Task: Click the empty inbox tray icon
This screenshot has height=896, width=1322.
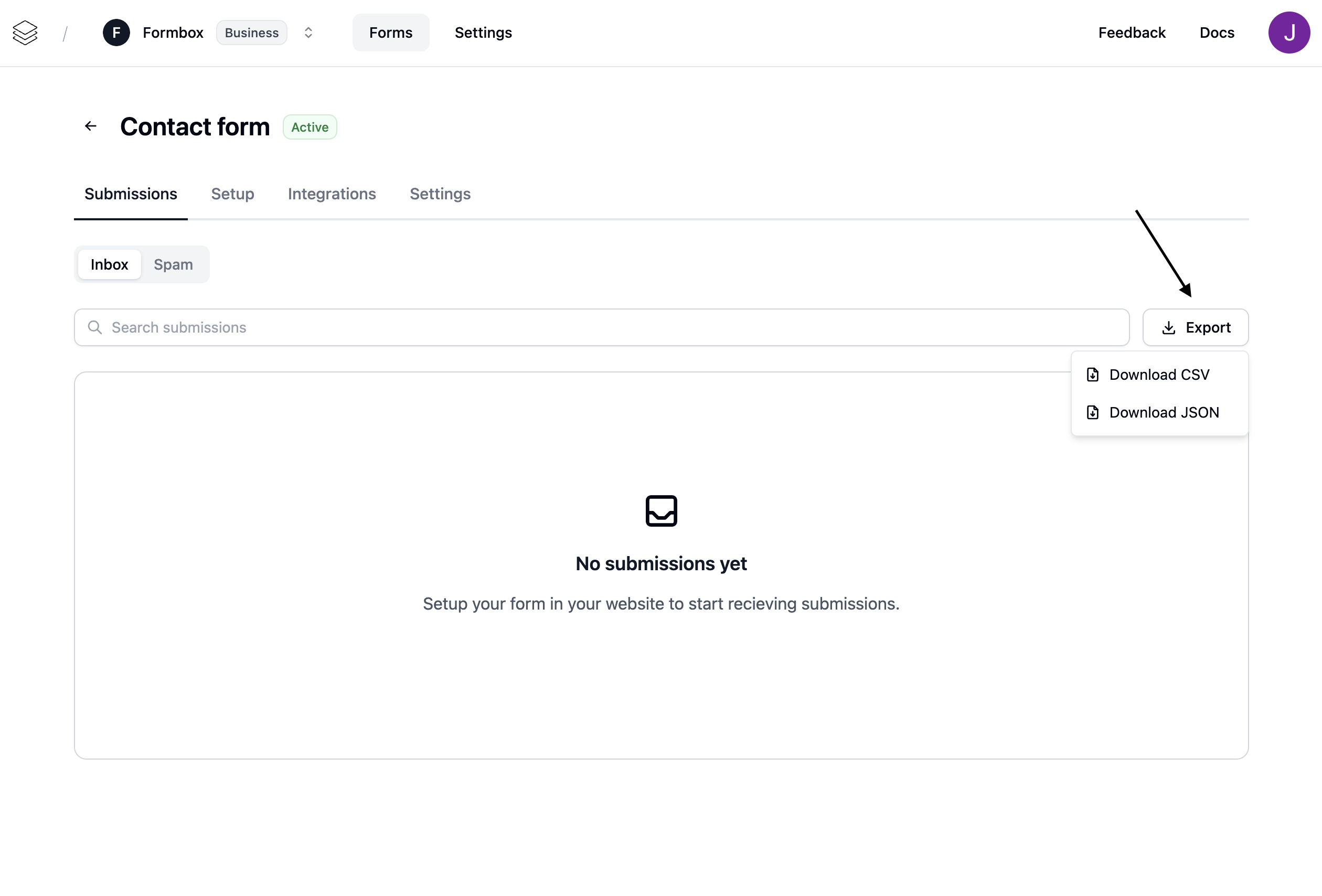Action: click(x=661, y=511)
